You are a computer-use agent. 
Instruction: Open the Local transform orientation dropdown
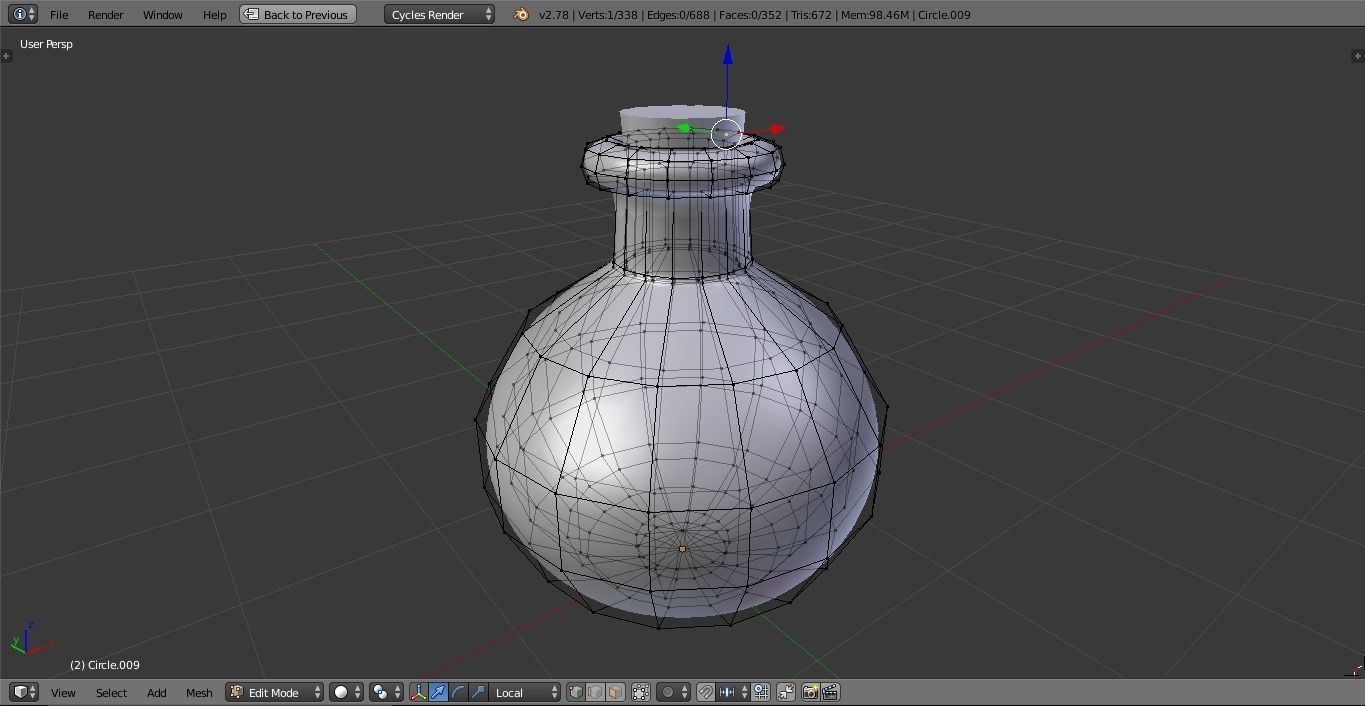click(x=525, y=692)
